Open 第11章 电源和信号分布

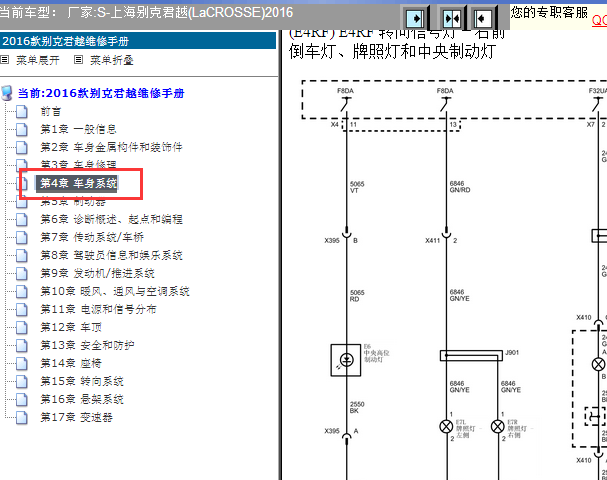click(98, 309)
